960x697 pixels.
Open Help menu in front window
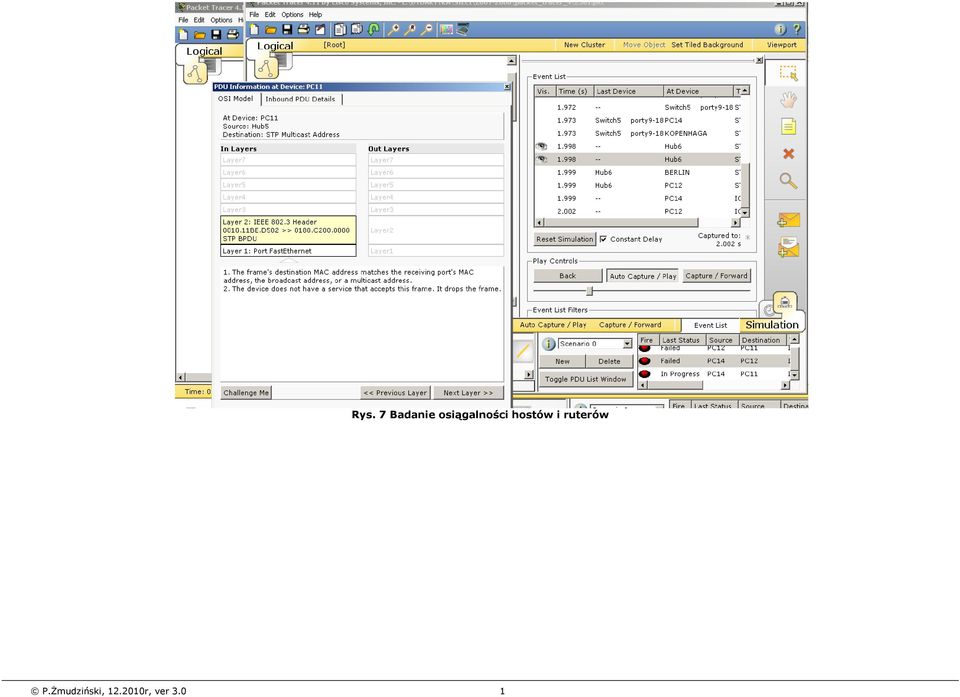[x=315, y=14]
